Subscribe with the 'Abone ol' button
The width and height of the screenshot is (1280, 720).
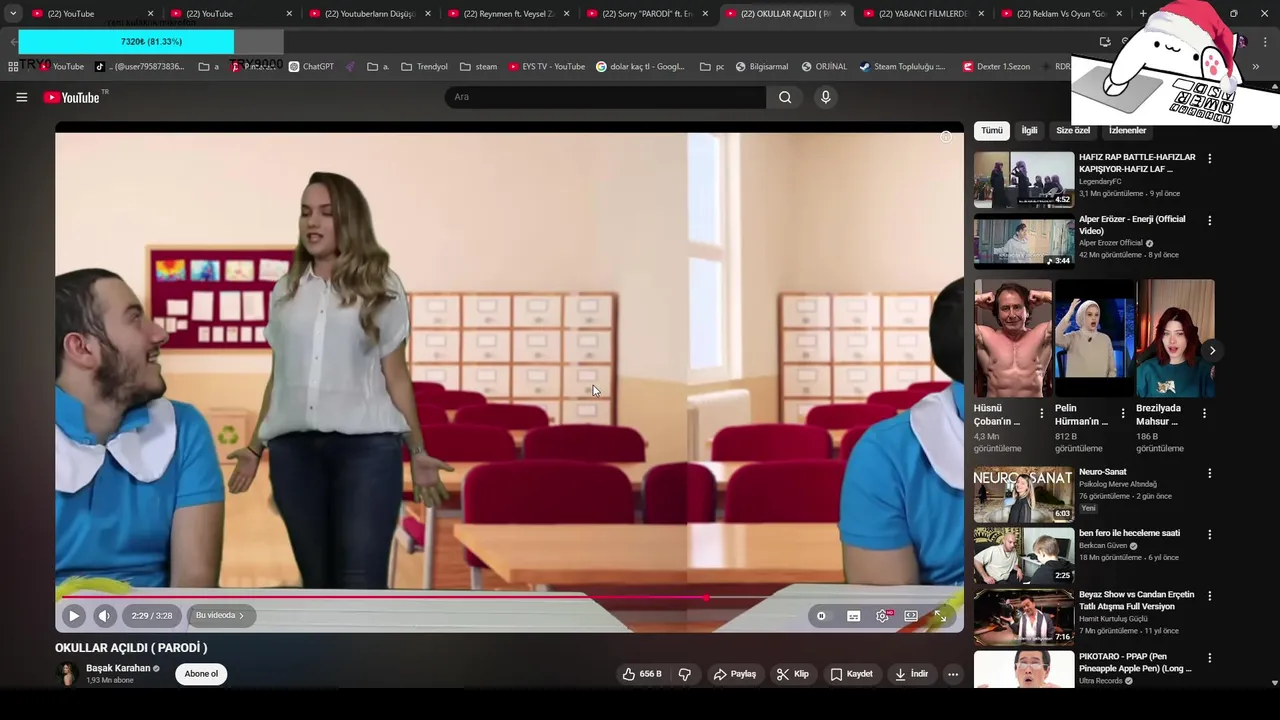click(201, 674)
